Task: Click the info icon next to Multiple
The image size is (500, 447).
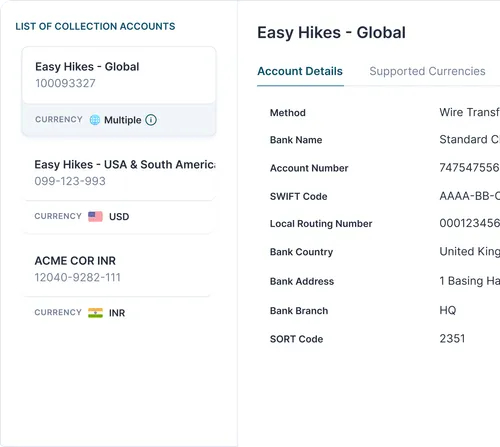Action: point(151,120)
